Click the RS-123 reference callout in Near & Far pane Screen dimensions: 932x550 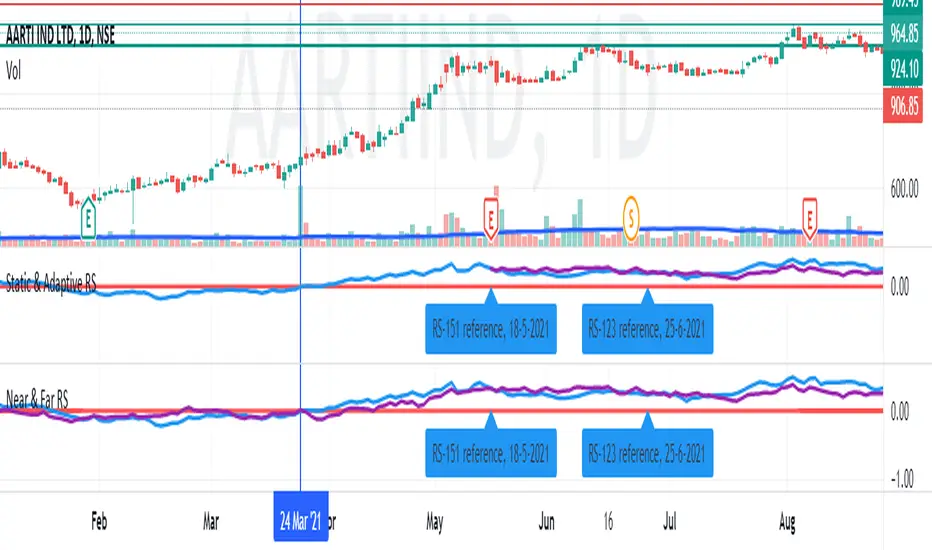tap(647, 453)
